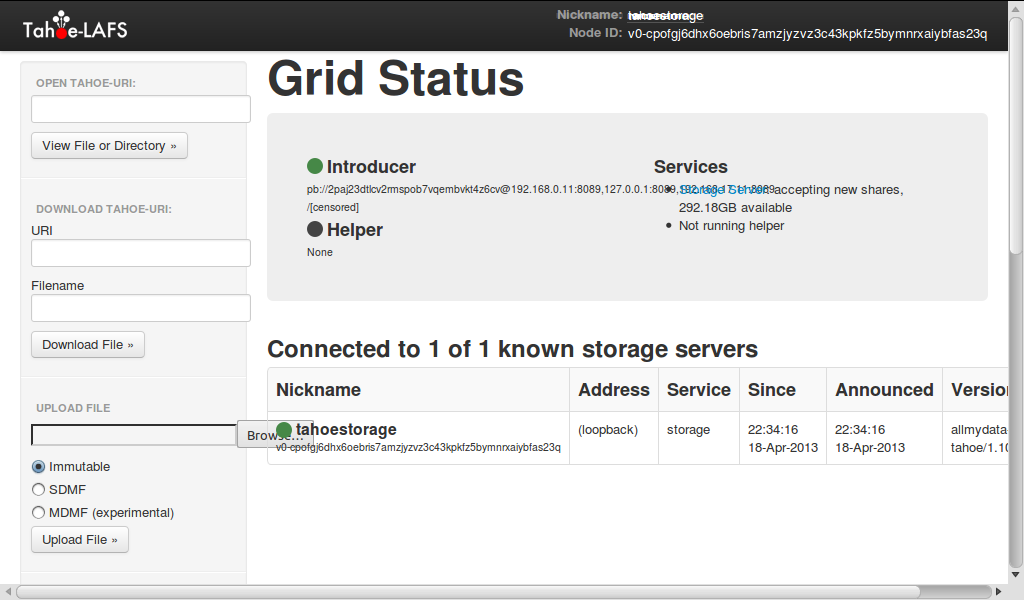Click the Not running helper text
Viewport: 1024px width, 600px height.
[x=731, y=226]
